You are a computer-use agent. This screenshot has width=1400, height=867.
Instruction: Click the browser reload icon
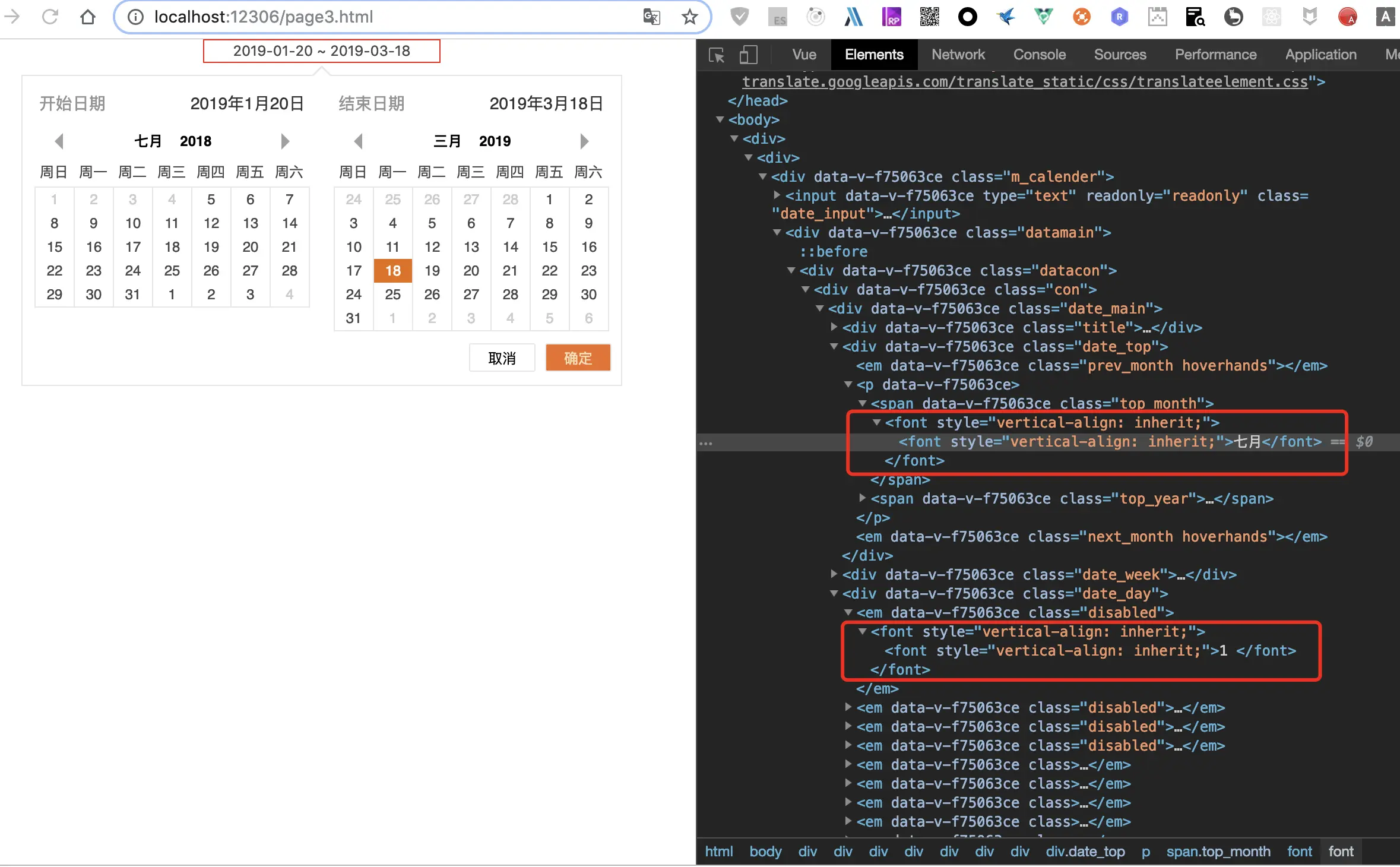(x=50, y=17)
